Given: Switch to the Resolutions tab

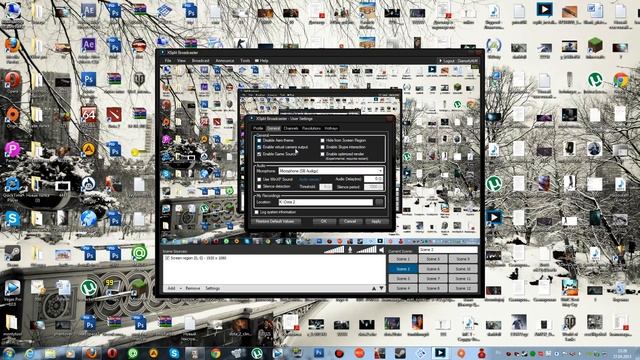Looking at the screenshot, I should pyautogui.click(x=311, y=128).
